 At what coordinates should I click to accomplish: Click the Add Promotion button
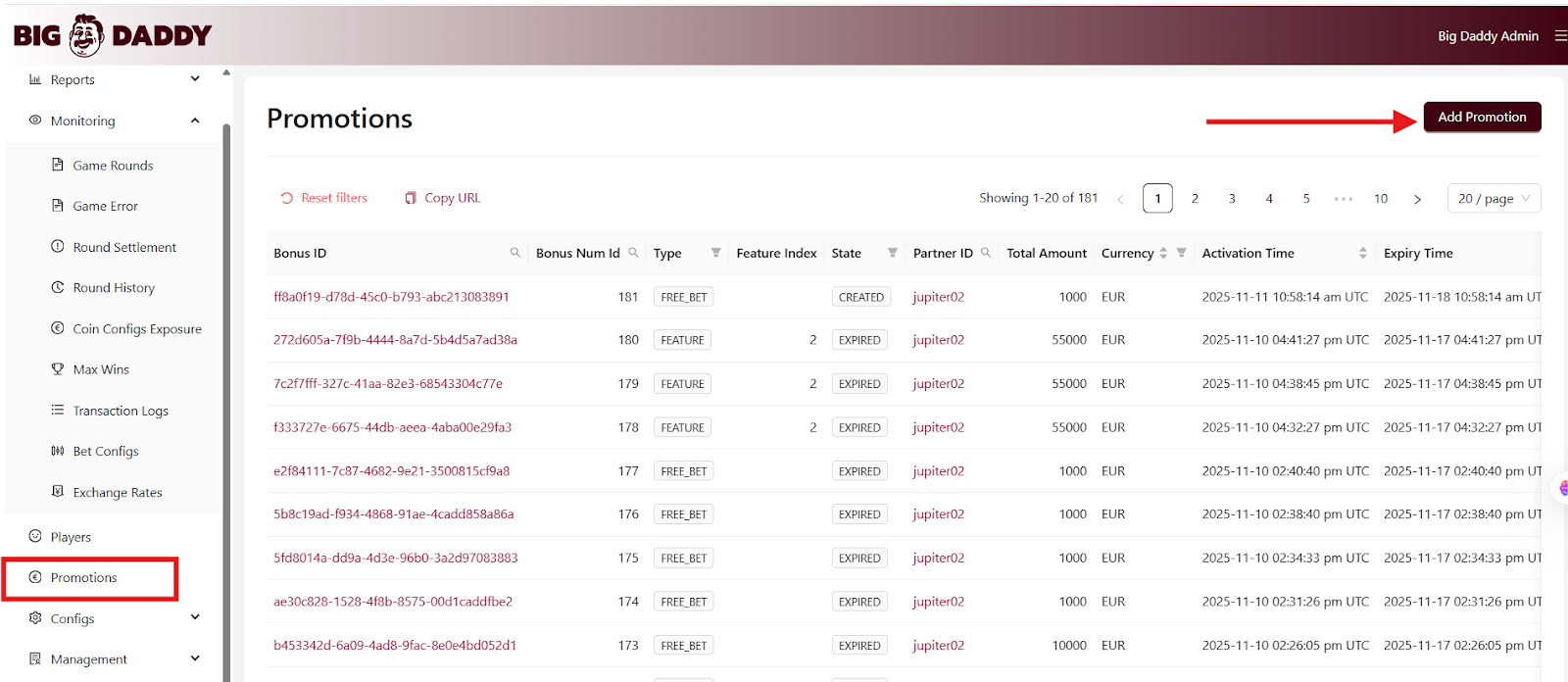pyautogui.click(x=1482, y=117)
